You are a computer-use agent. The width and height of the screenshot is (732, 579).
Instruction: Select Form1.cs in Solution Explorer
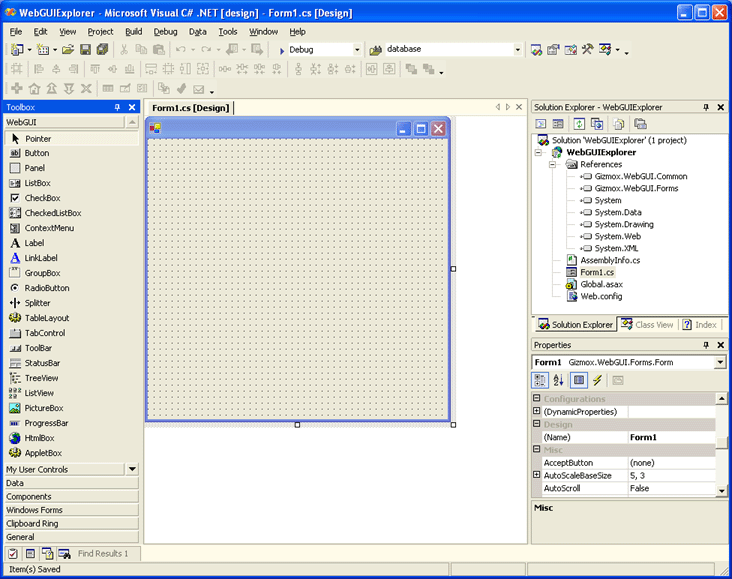[x=597, y=272]
